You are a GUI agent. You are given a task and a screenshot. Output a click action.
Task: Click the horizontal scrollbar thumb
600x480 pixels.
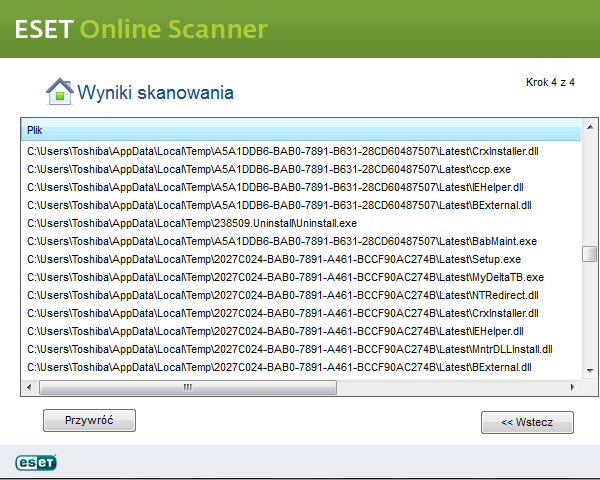pyautogui.click(x=188, y=387)
